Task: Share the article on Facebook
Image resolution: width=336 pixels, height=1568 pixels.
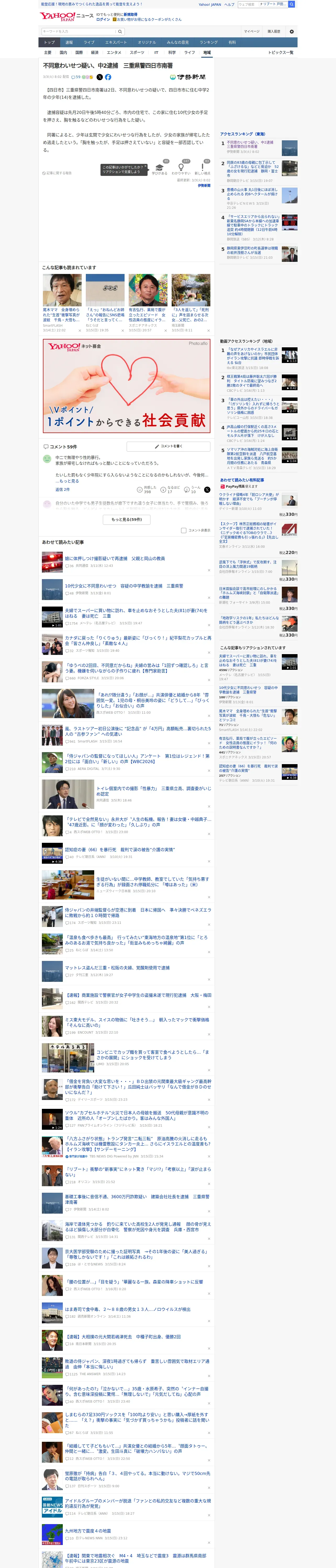Action: [x=108, y=77]
